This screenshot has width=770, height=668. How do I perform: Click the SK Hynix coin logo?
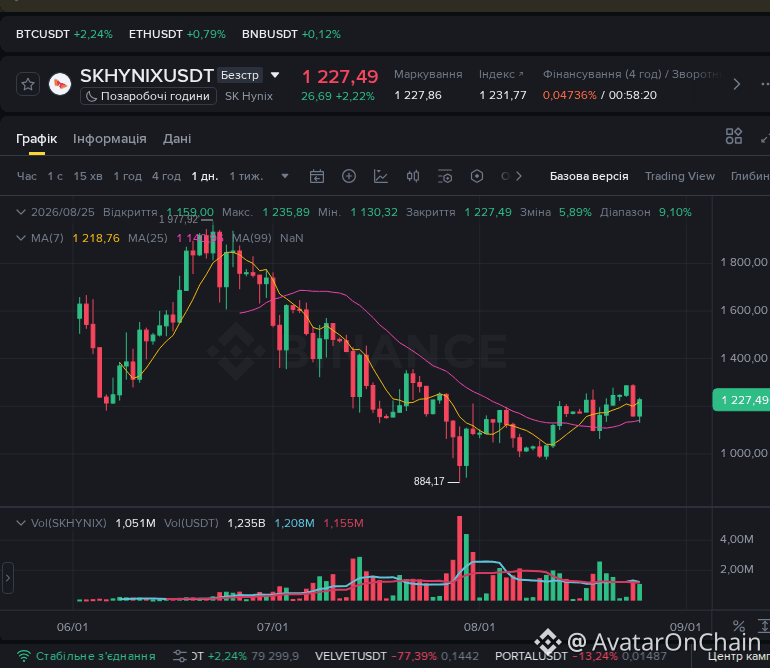pyautogui.click(x=60, y=84)
